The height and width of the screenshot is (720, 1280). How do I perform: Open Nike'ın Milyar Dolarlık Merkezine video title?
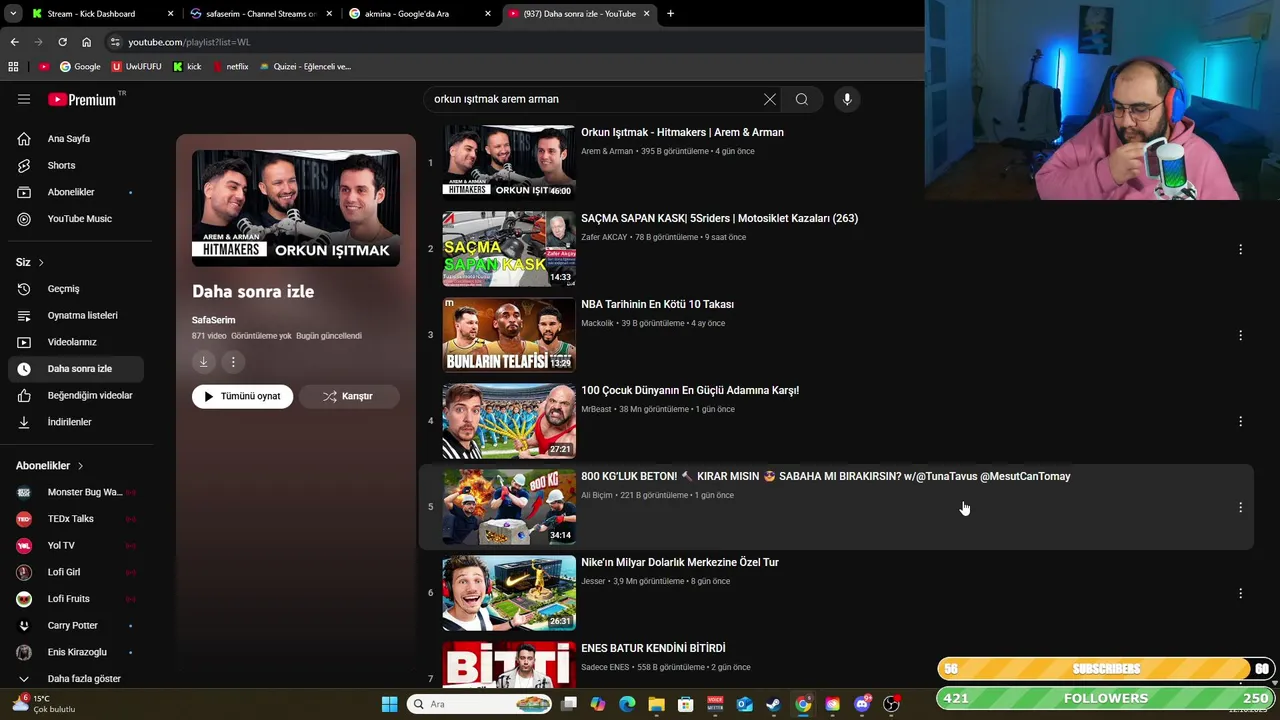point(680,563)
